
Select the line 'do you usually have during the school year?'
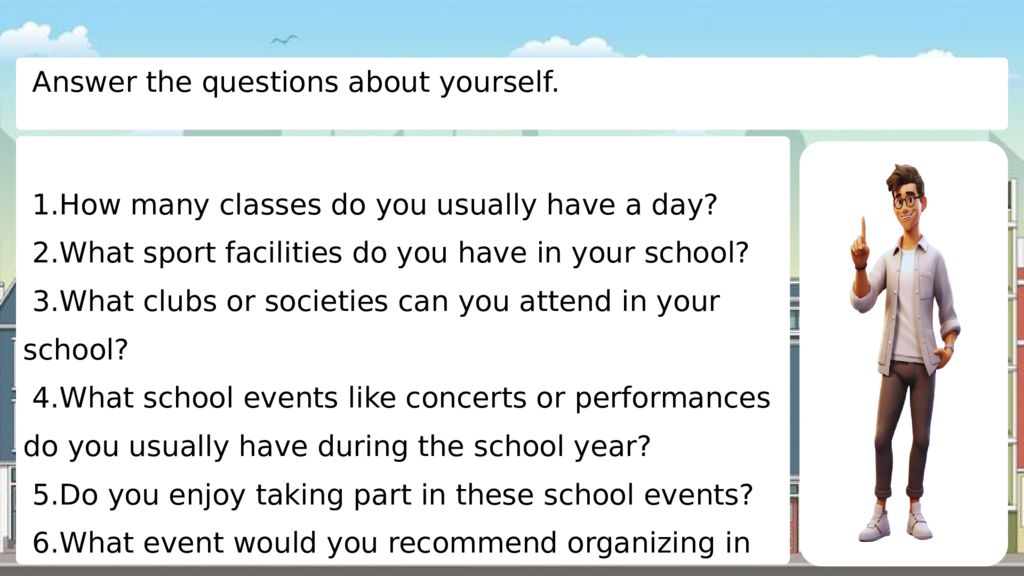click(x=337, y=447)
